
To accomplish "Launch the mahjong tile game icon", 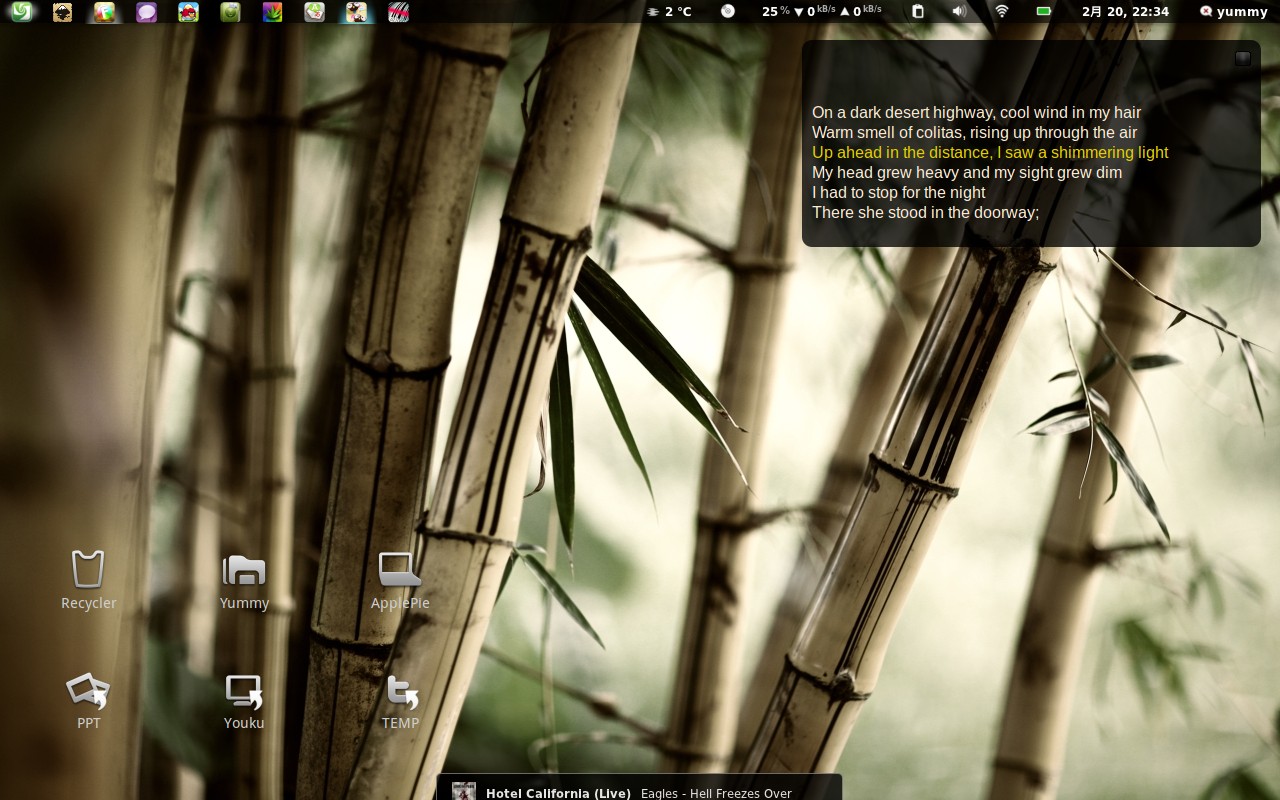I will pos(314,12).
